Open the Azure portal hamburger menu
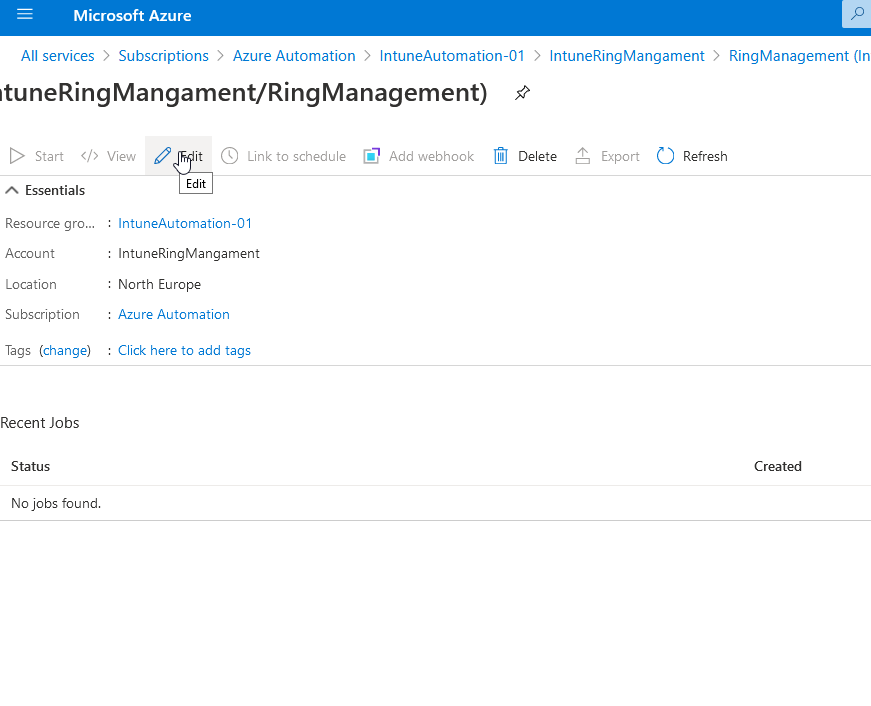Image resolution: width=871 pixels, height=706 pixels. point(25,14)
